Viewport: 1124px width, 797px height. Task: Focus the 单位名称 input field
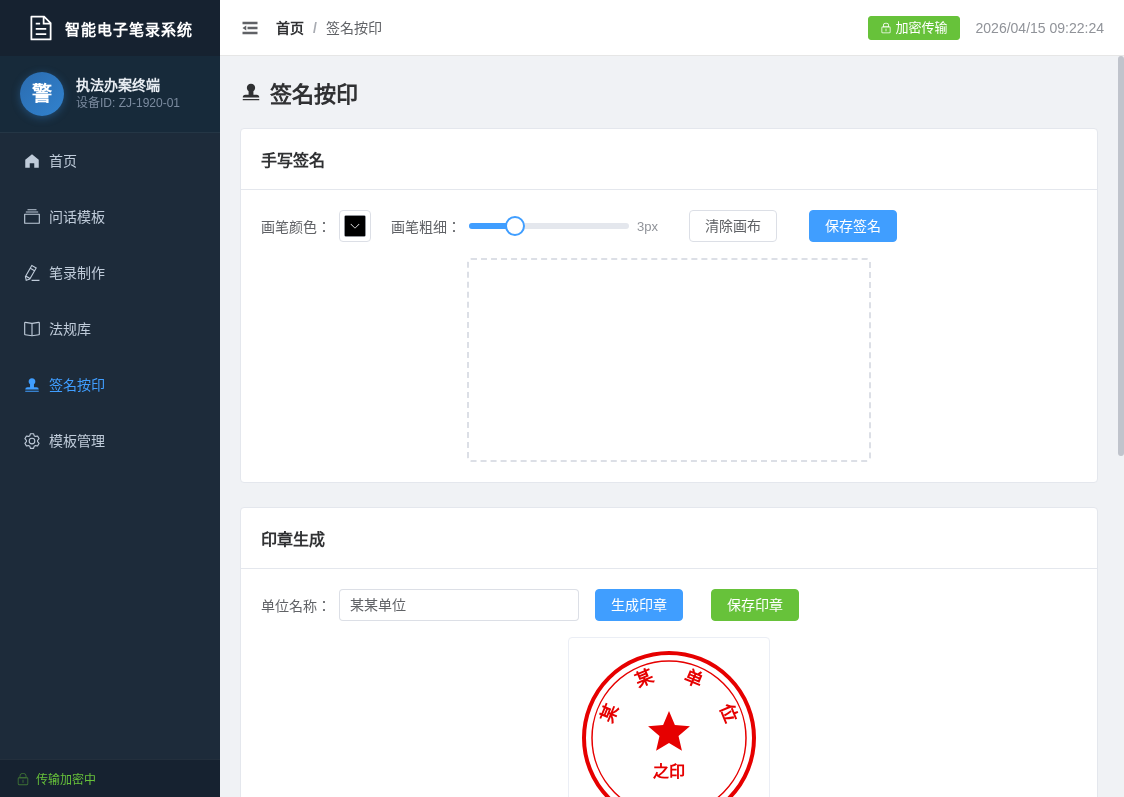click(x=459, y=605)
